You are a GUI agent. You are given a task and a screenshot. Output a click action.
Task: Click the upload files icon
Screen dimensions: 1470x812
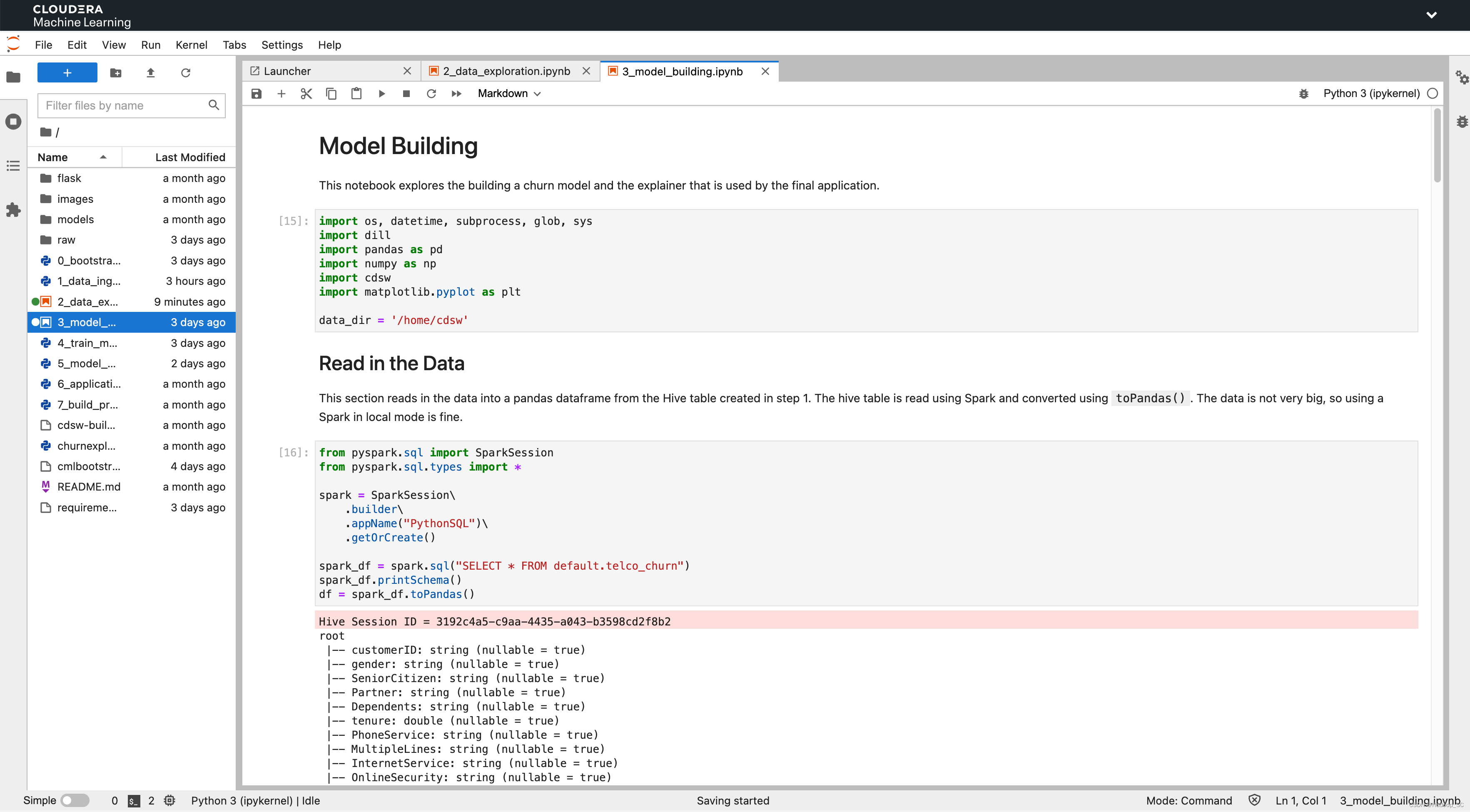pos(151,73)
